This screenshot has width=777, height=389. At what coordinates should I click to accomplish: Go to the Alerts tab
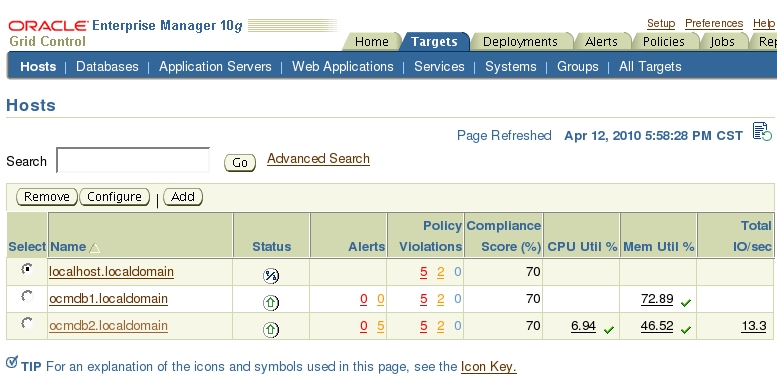coord(602,42)
